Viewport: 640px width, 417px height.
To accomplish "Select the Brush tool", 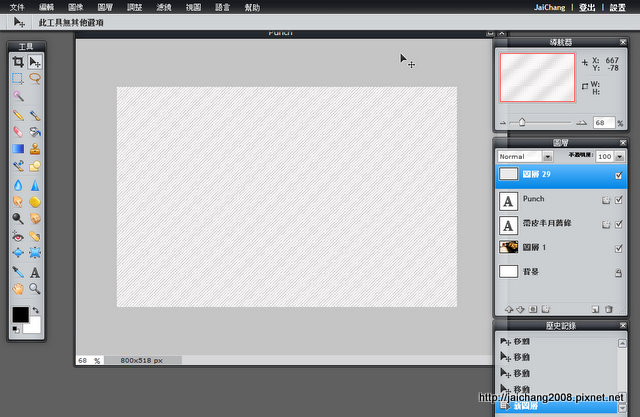I will point(35,115).
